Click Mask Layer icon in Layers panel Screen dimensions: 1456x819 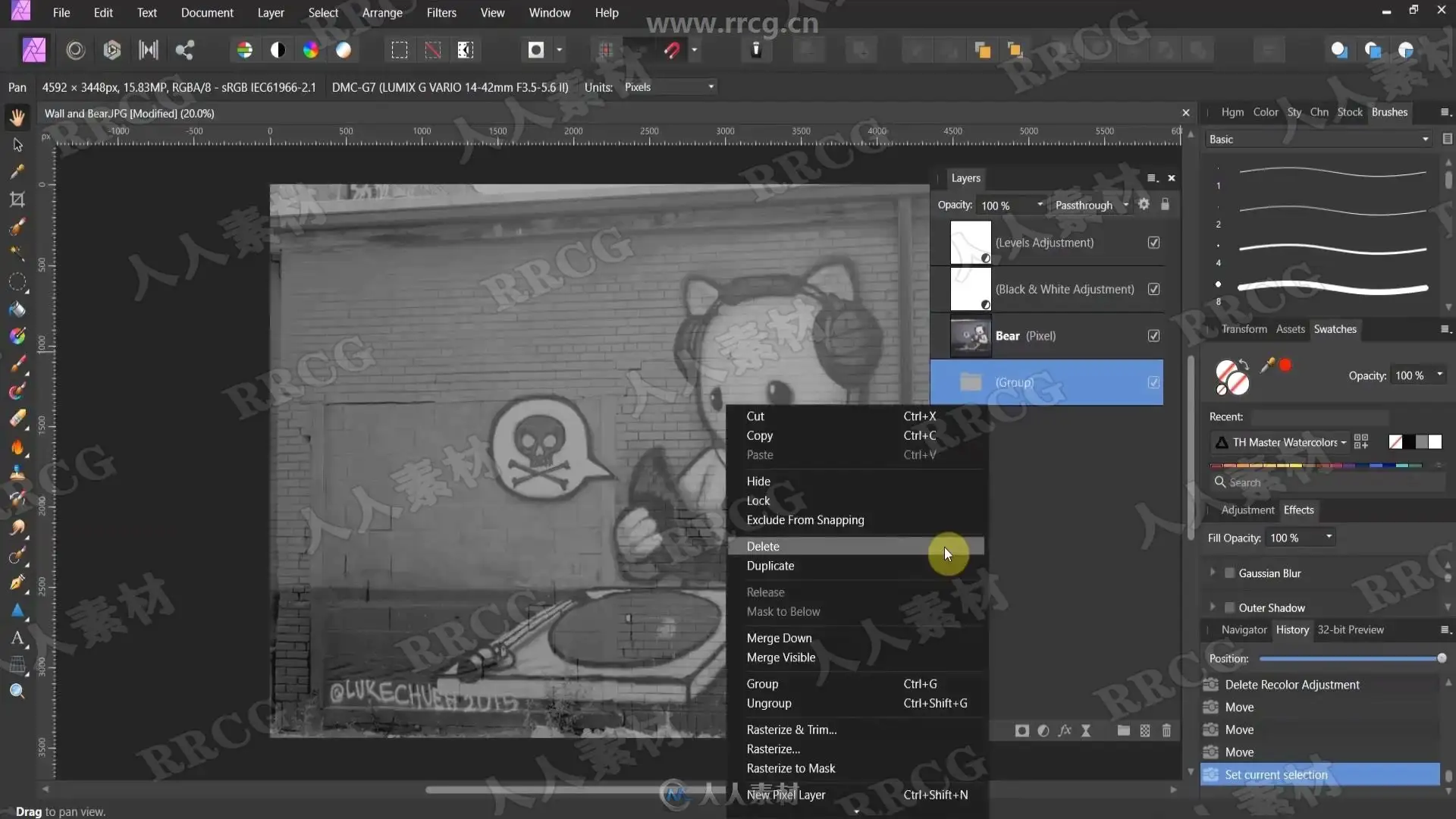(x=1022, y=730)
